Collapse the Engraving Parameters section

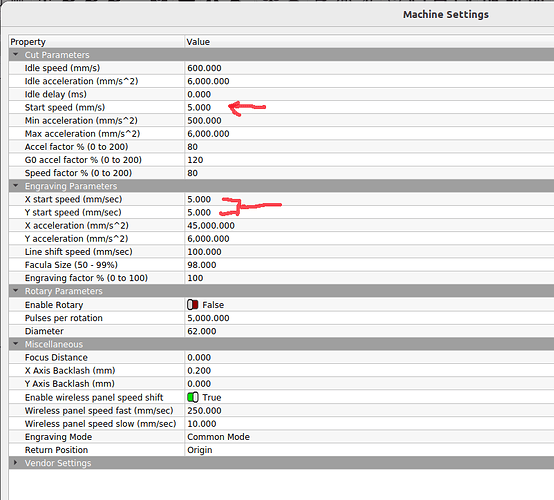coord(16,186)
